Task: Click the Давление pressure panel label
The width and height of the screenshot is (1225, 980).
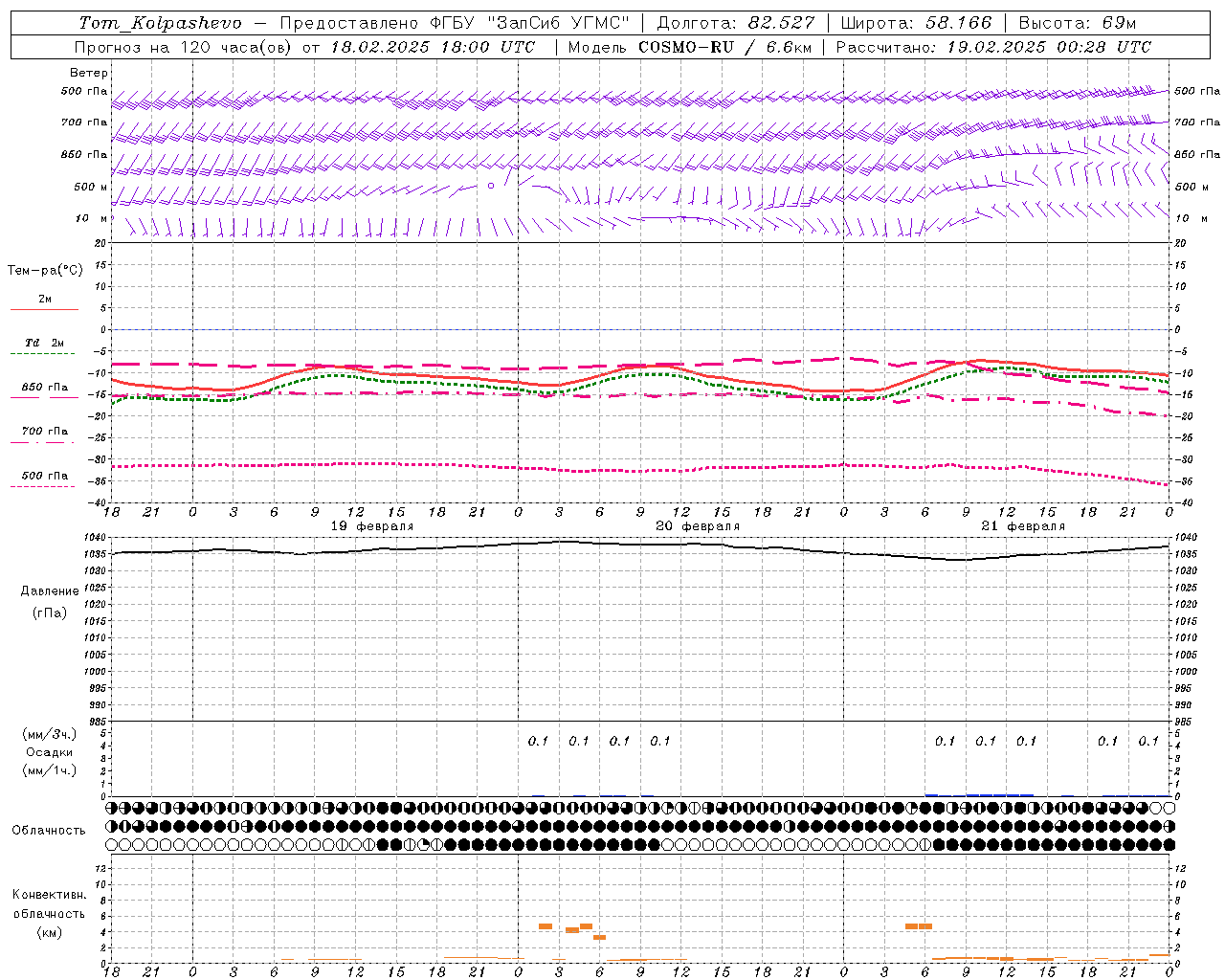Action: (50, 591)
